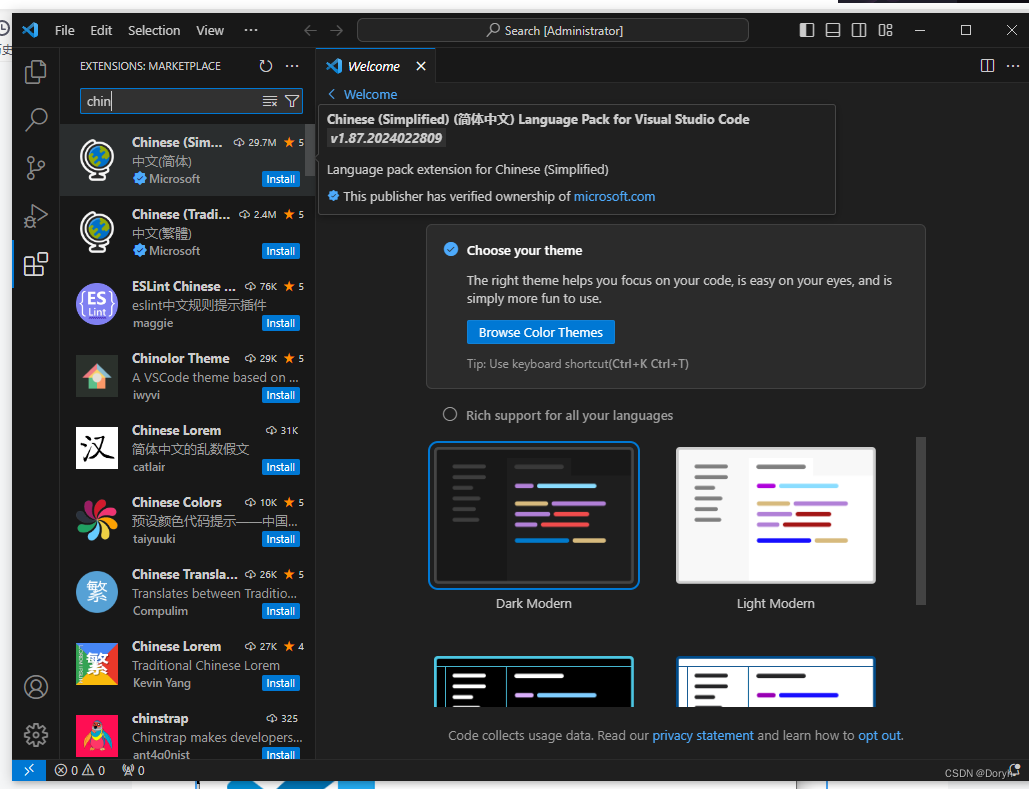Open the View menu
1029x789 pixels.
tap(209, 30)
